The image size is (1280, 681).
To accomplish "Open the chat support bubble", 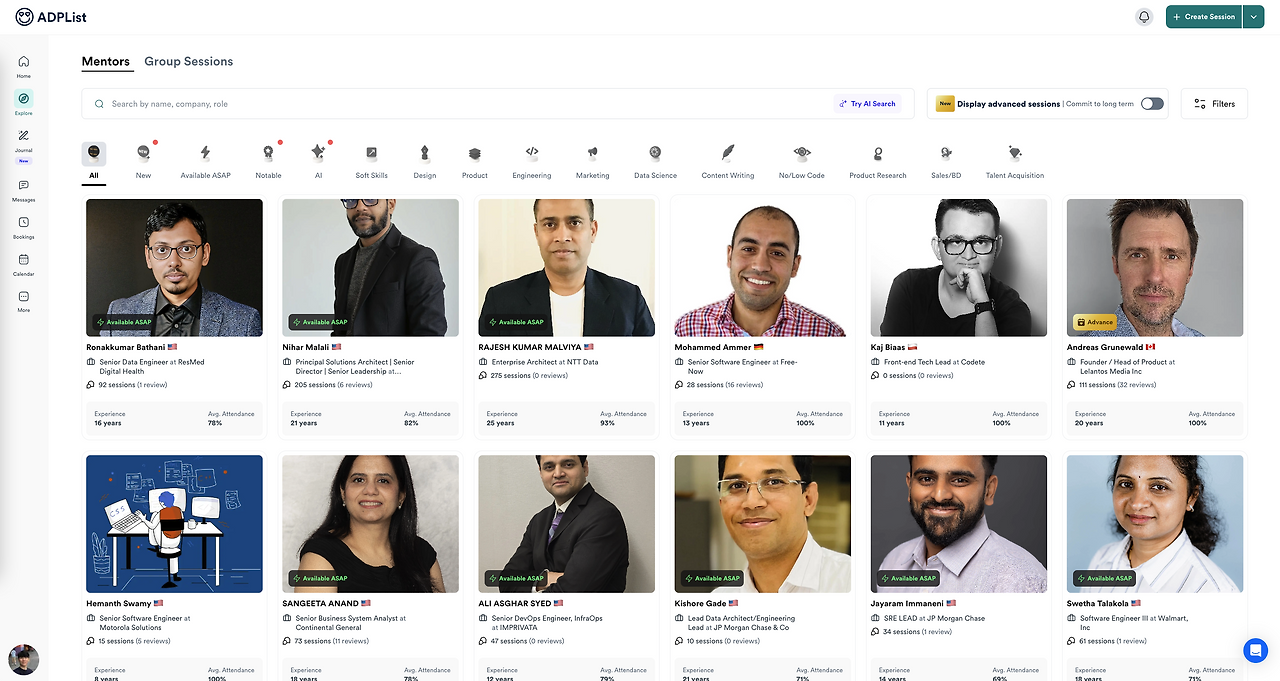I will 1256,650.
